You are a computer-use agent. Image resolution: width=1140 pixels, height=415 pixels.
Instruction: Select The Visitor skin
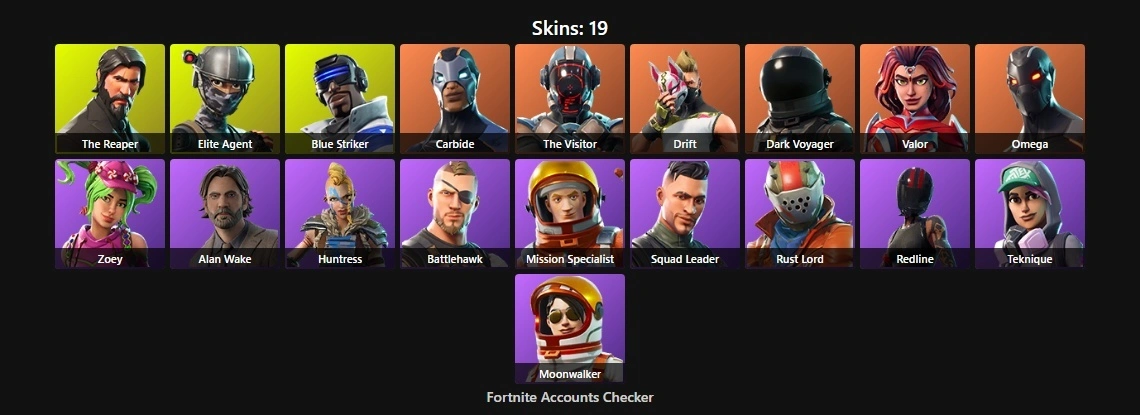570,99
